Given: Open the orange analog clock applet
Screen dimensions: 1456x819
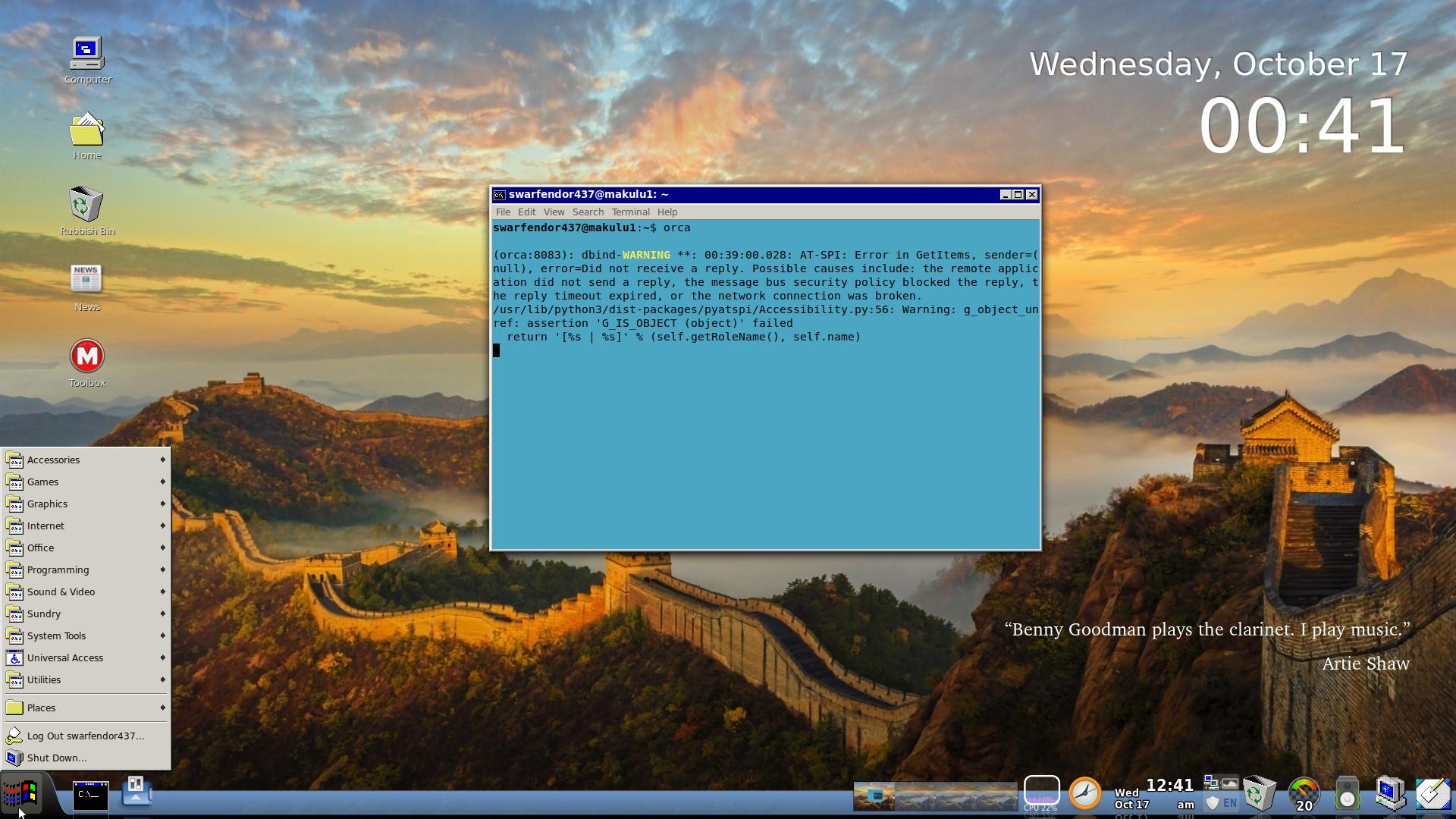Looking at the screenshot, I should pos(1084,793).
